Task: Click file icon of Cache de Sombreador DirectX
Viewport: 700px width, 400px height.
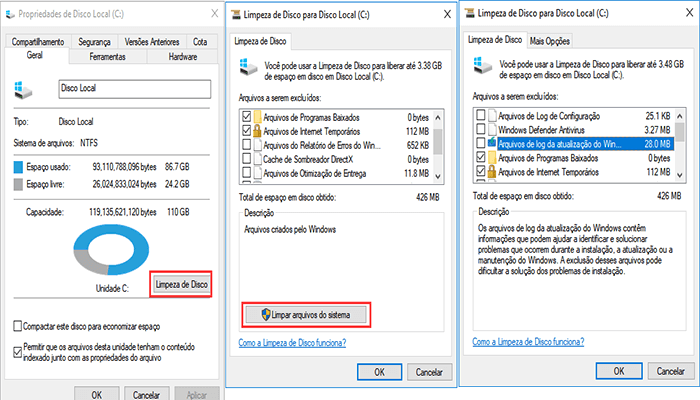Action: point(257,159)
